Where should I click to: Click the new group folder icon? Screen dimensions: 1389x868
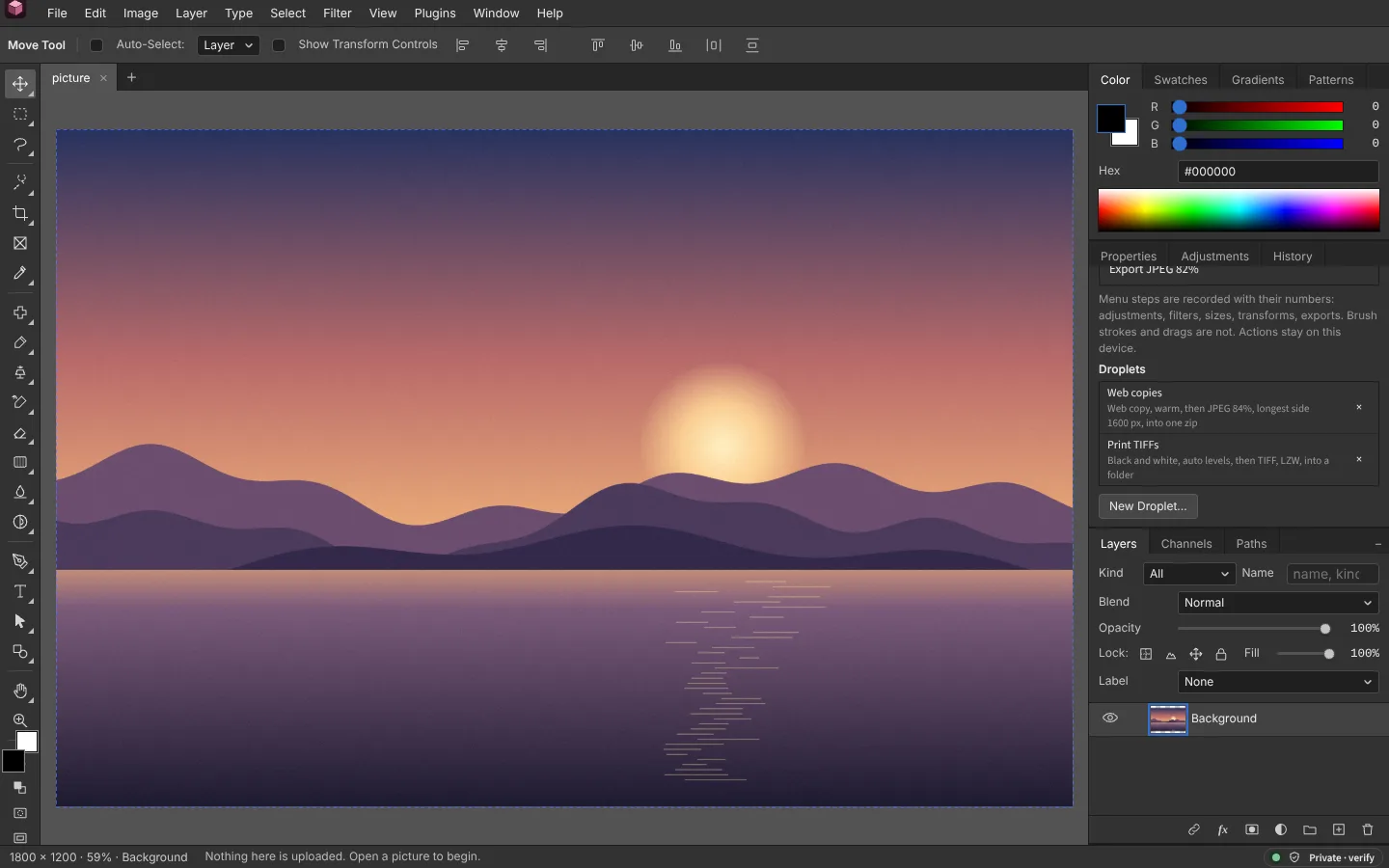coord(1310,829)
